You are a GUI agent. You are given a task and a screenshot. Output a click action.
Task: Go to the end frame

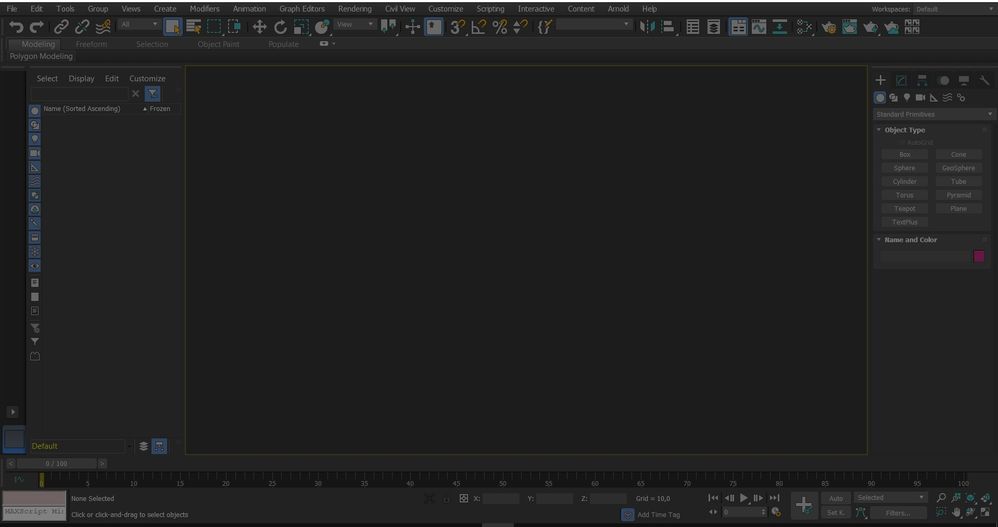click(x=774, y=498)
